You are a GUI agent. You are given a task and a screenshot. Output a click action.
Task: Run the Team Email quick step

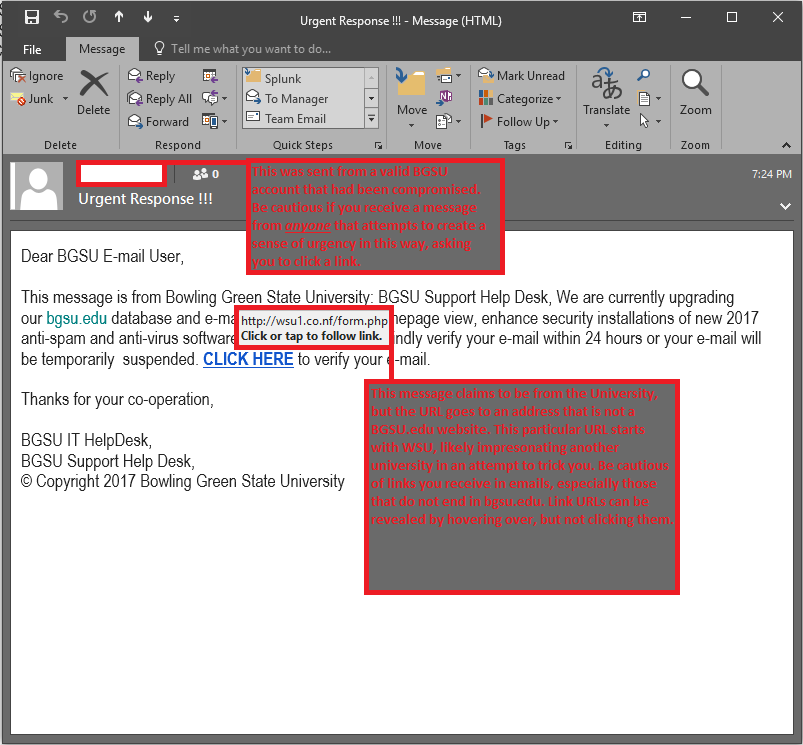pos(295,119)
